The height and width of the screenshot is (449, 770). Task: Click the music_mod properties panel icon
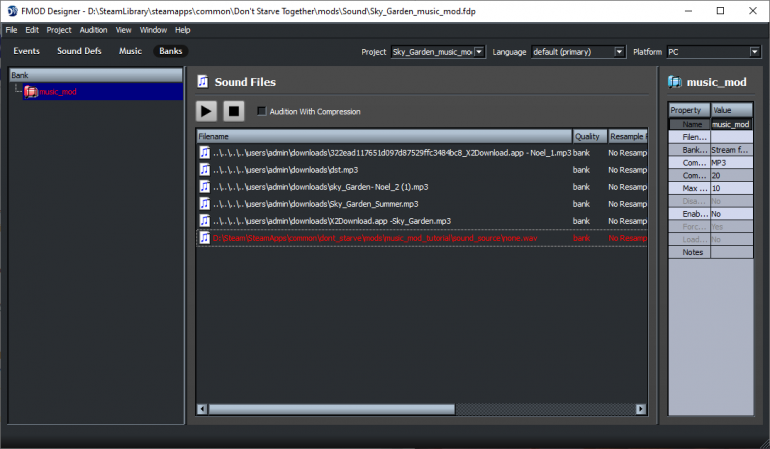click(675, 82)
